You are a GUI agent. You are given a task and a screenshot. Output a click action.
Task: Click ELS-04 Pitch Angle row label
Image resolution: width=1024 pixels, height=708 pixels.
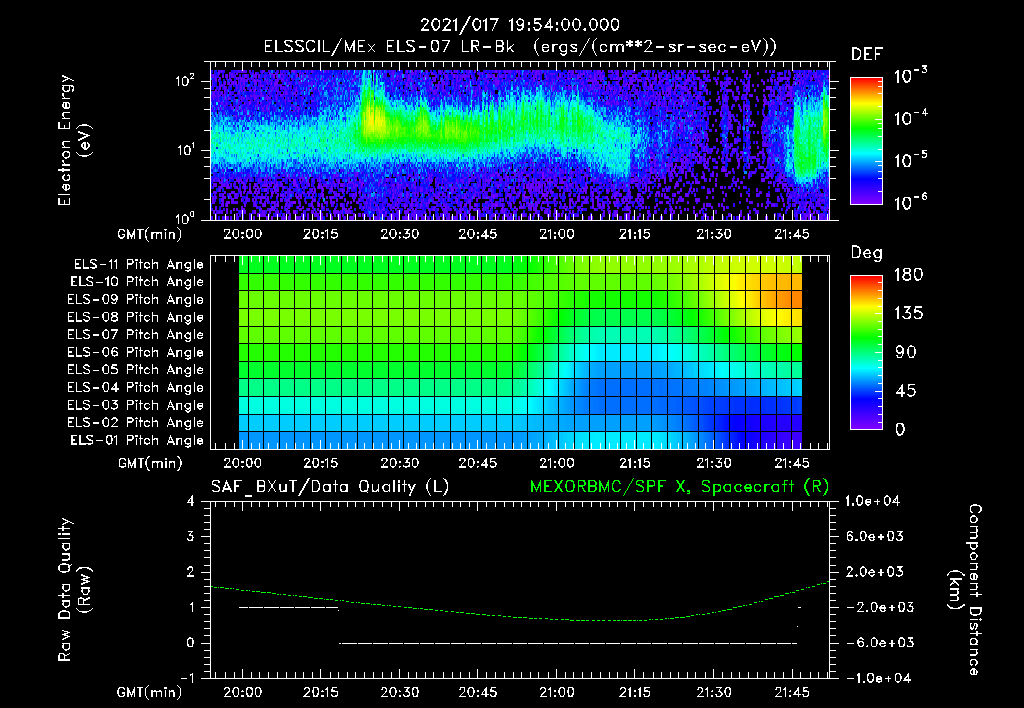click(135, 387)
